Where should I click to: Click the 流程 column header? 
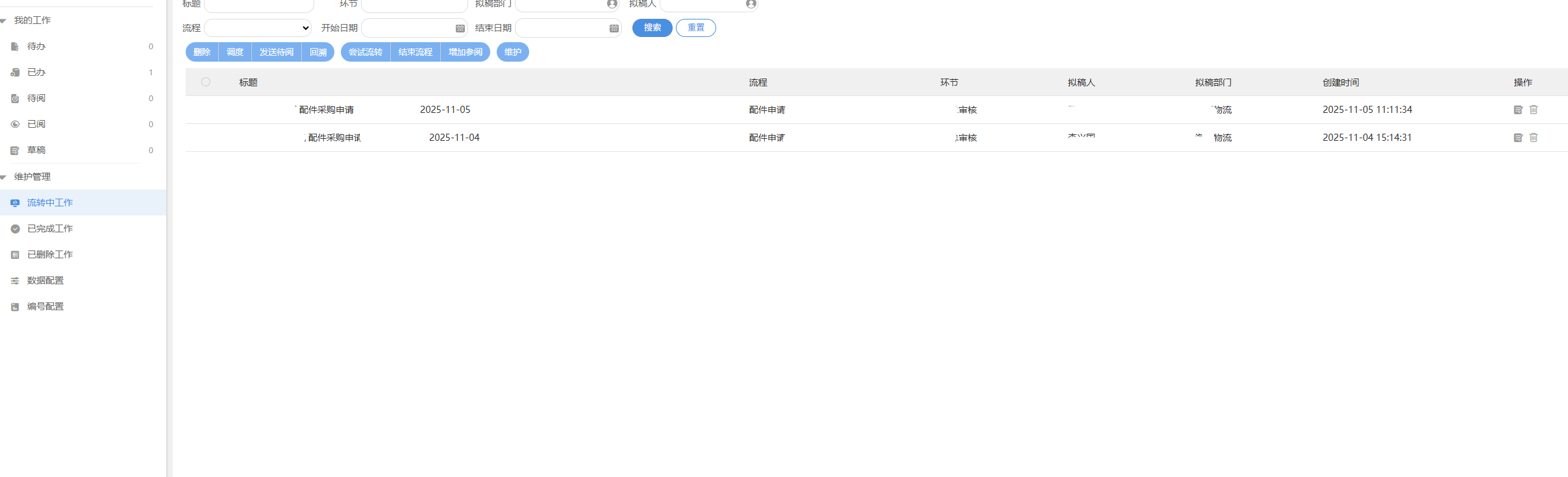point(758,82)
